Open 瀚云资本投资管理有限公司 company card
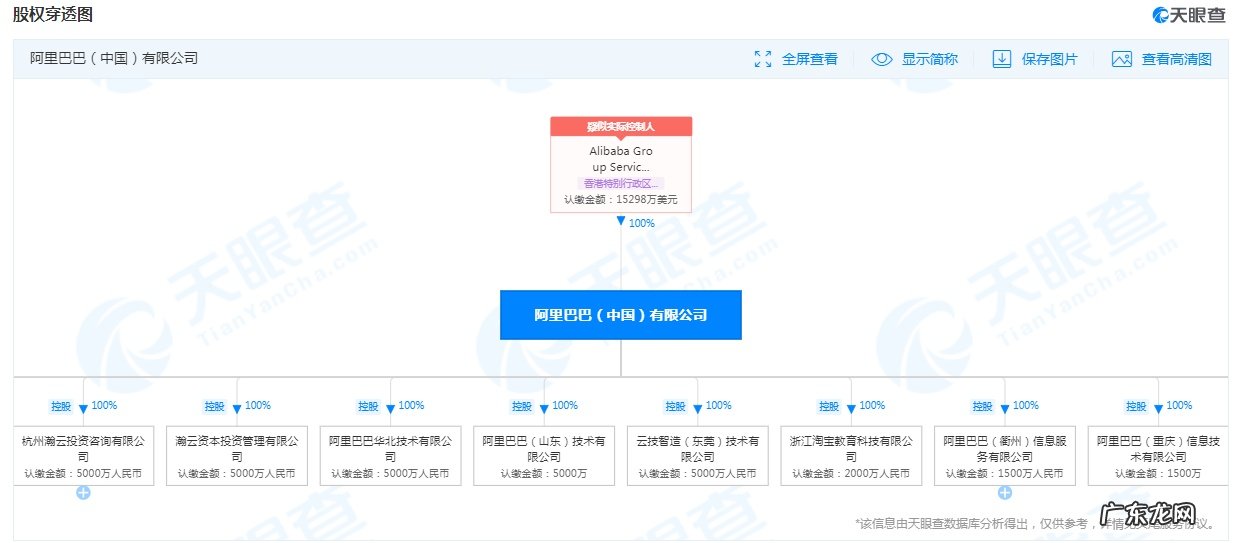 [237, 455]
